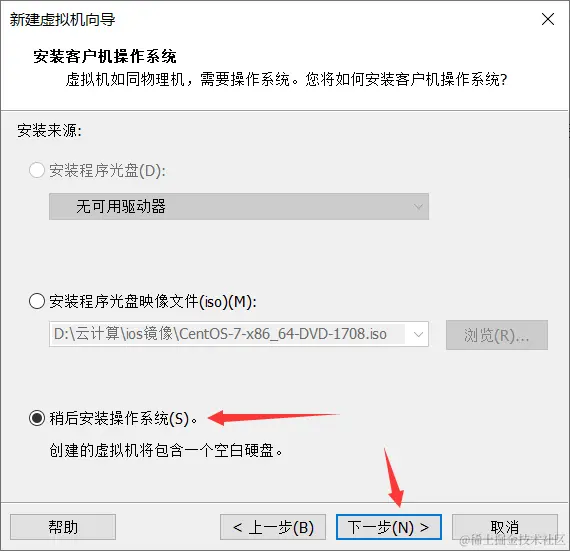Click the 浏览(R)... browse button
570x551 pixels.
tap(497, 335)
